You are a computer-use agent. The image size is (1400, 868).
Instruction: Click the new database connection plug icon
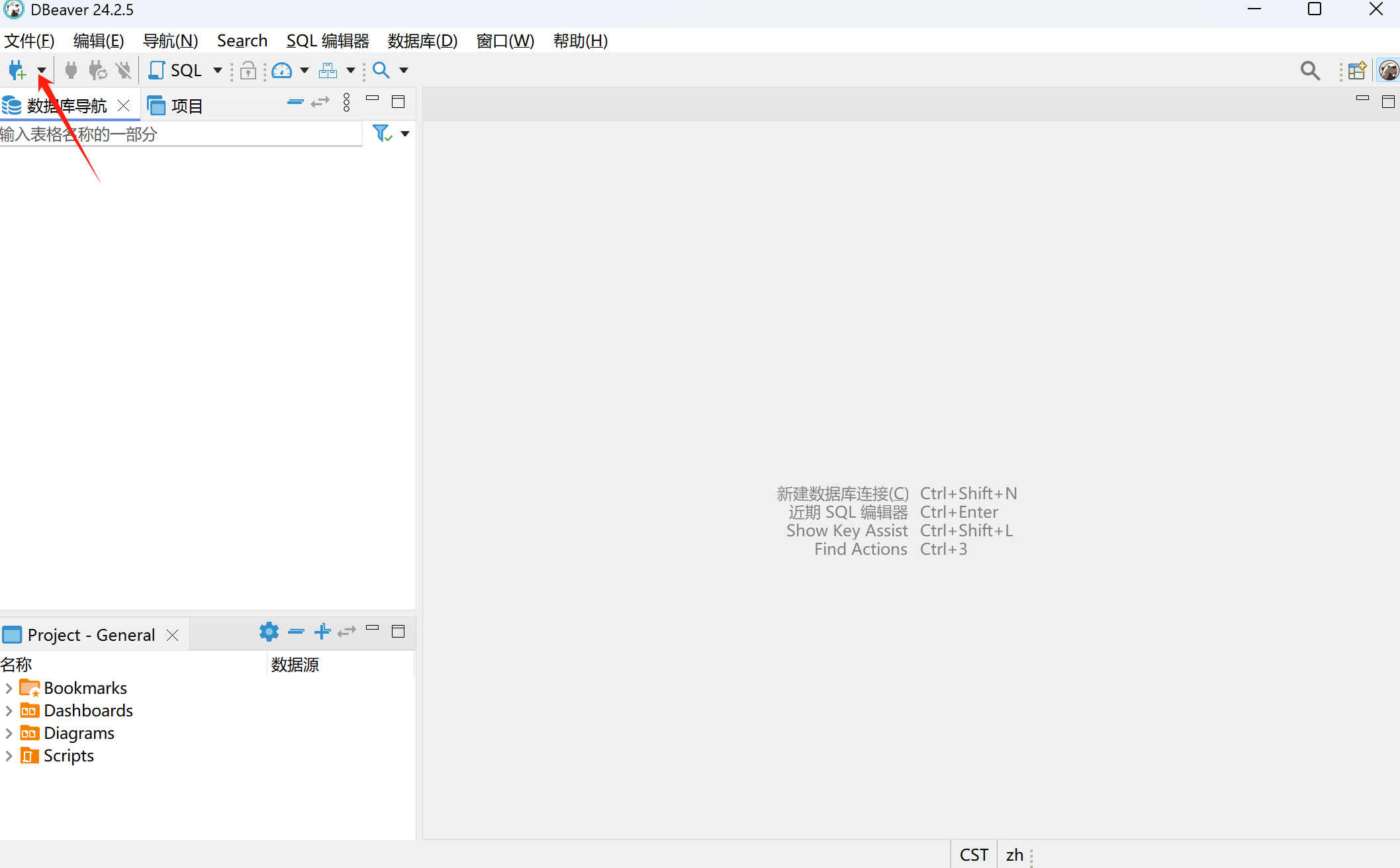(x=17, y=70)
